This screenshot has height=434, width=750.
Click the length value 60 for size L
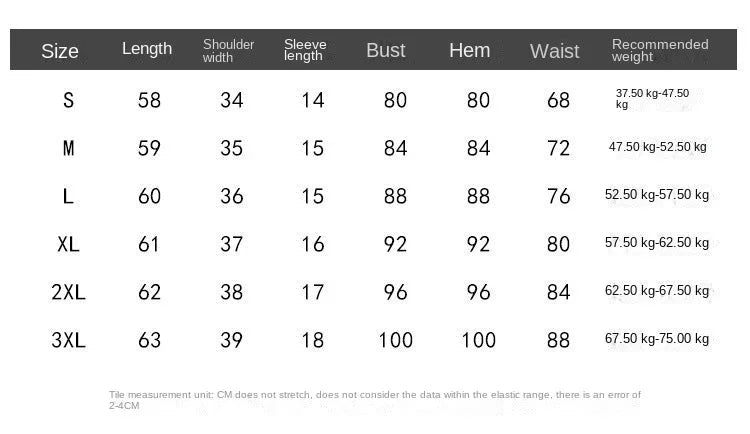[x=149, y=196]
